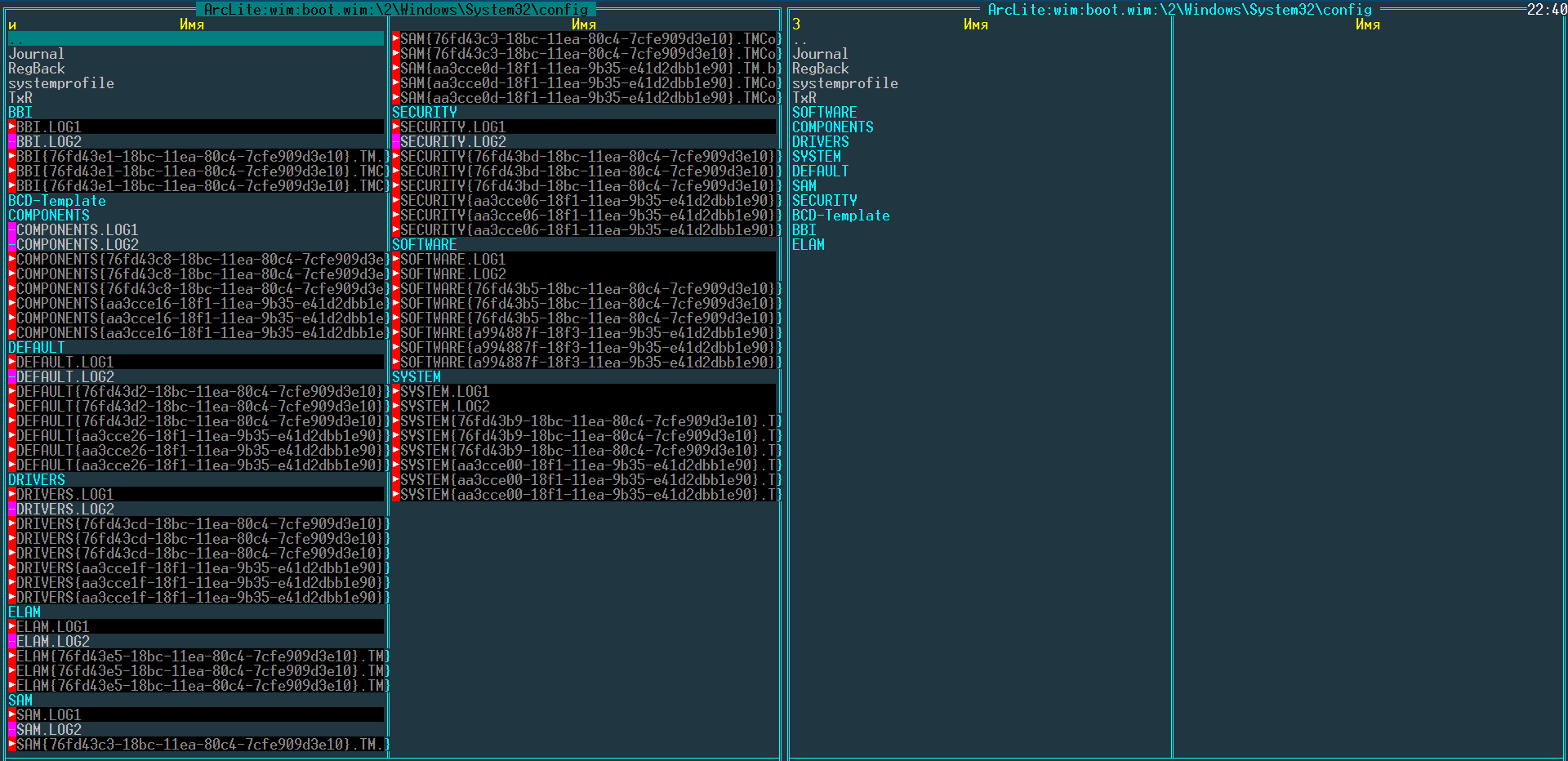Click the sort mode letter in the left panel header
The width and height of the screenshot is (1568, 761).
[12, 24]
